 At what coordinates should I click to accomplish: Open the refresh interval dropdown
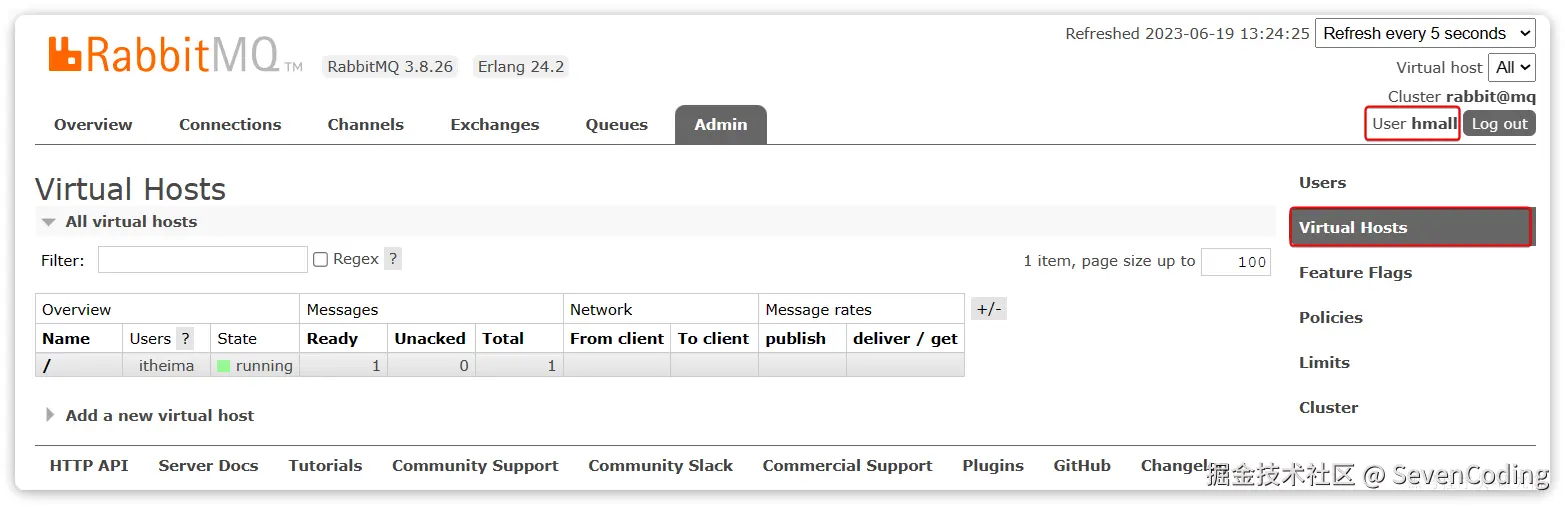[1425, 33]
